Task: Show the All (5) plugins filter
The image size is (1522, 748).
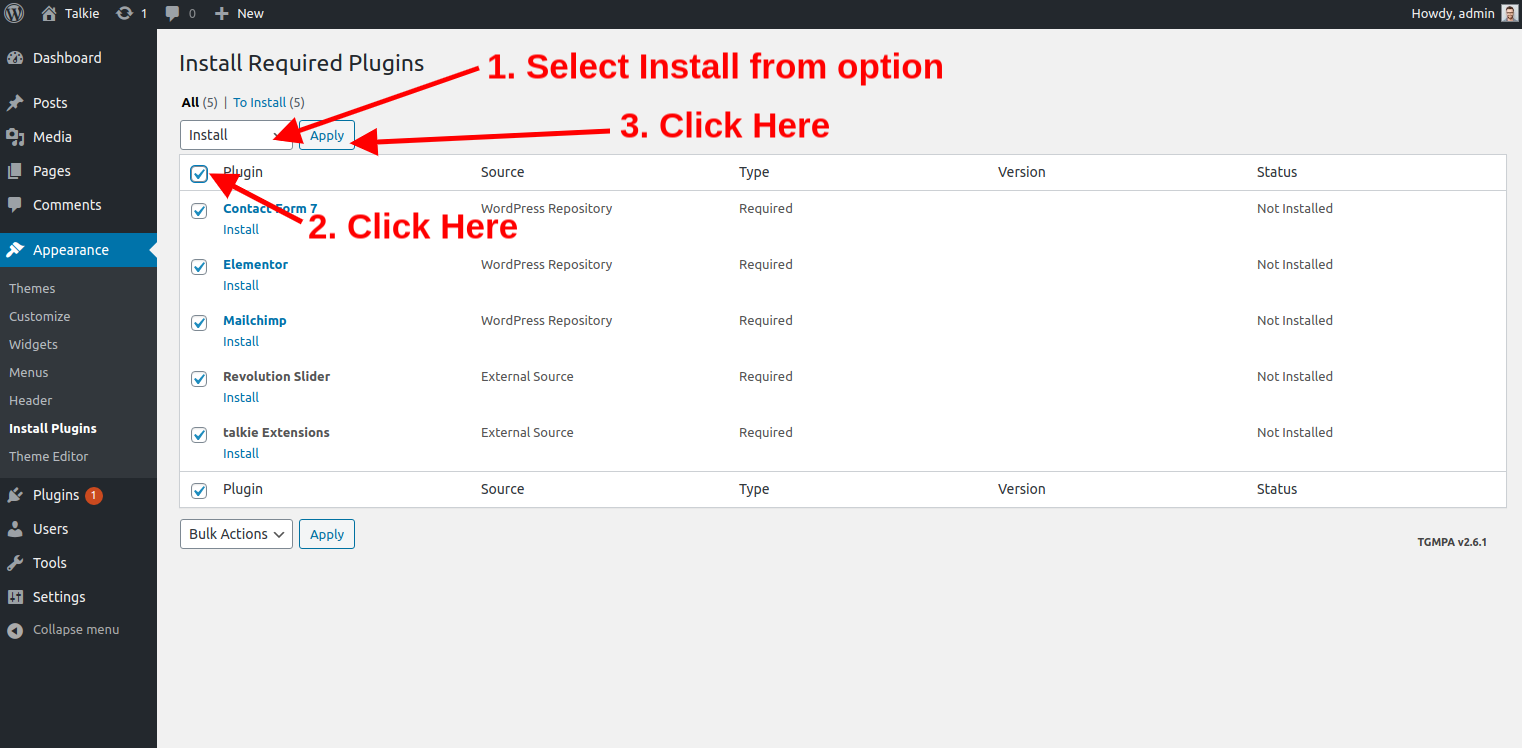Action: [199, 102]
